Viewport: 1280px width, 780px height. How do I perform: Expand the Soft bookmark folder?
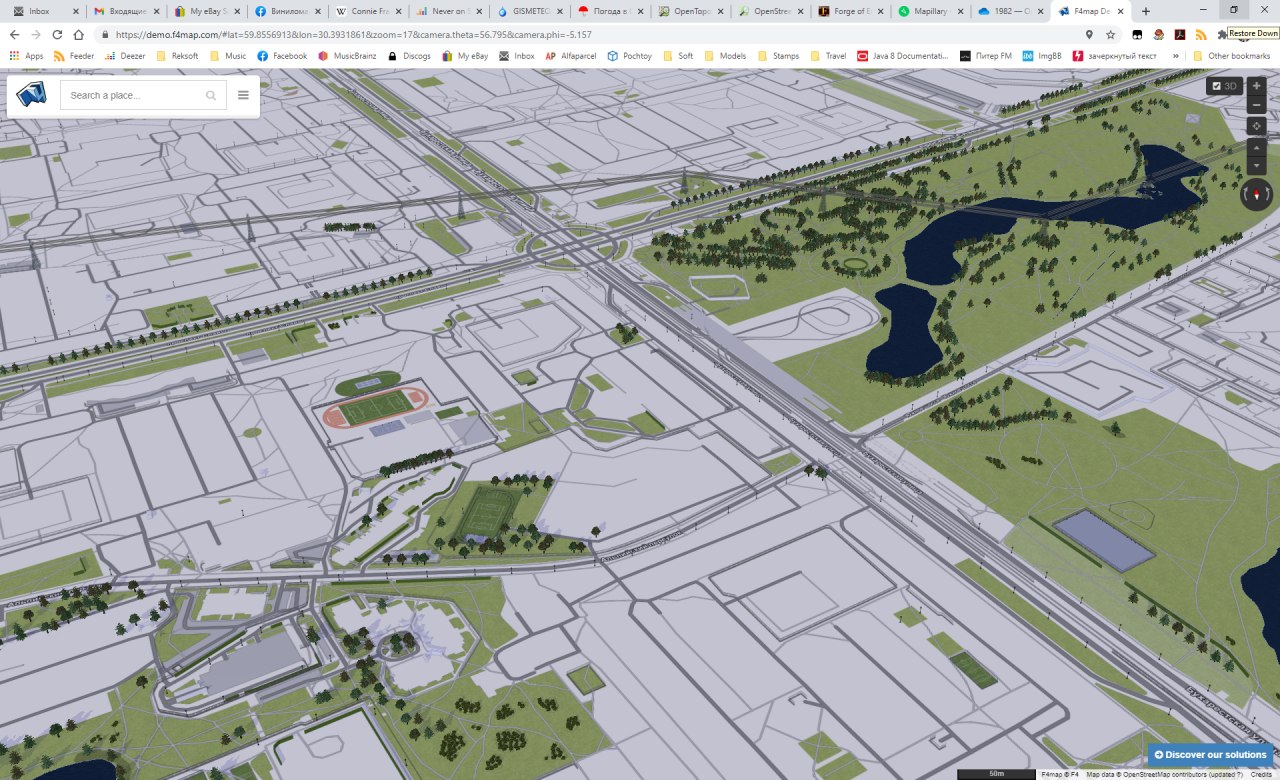click(x=677, y=56)
